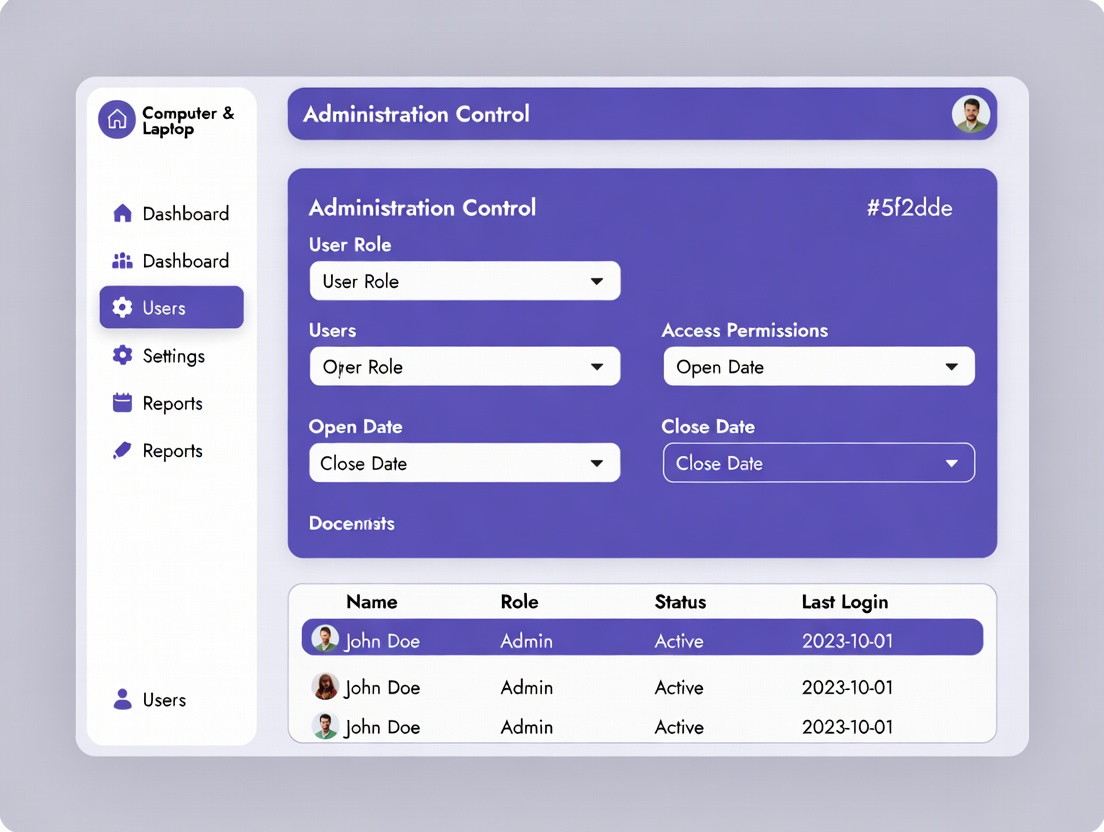Open the dropdown under the Open Date label
The height and width of the screenshot is (832, 1104).
click(x=464, y=463)
